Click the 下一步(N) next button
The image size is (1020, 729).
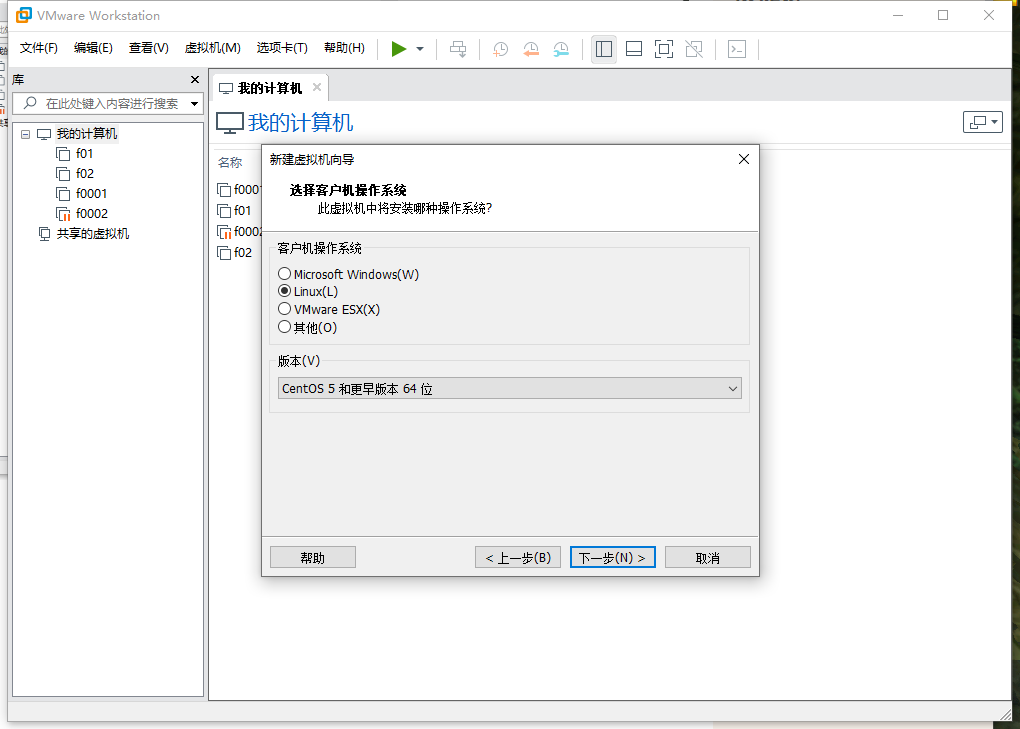613,557
